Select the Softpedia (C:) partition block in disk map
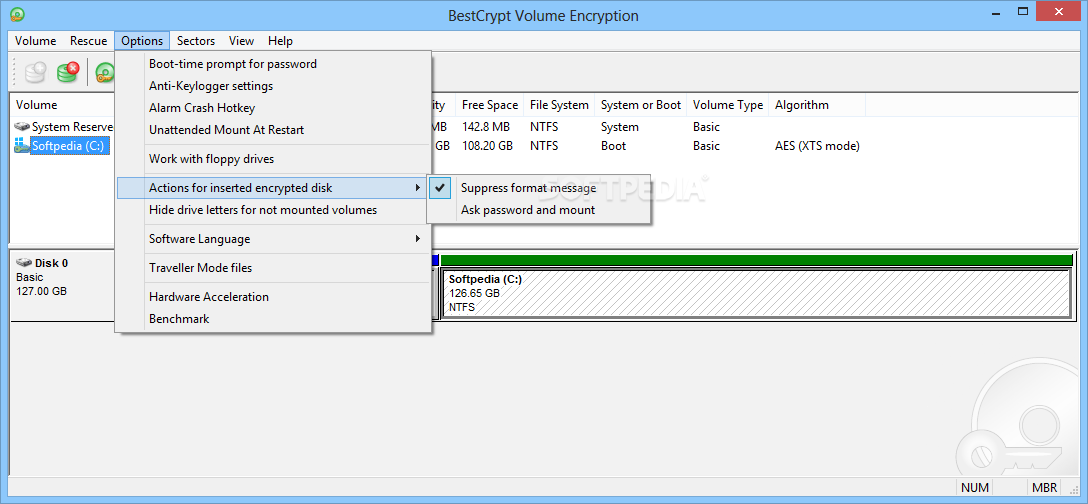Screen dimensions: 1088x504 pos(756,294)
